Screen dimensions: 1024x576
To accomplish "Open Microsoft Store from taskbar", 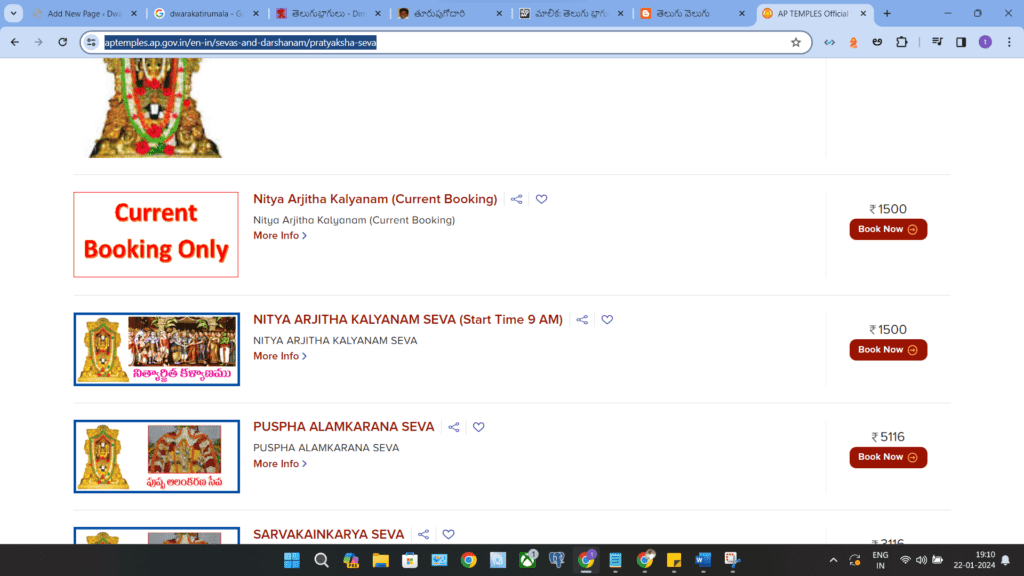I will coord(409,560).
